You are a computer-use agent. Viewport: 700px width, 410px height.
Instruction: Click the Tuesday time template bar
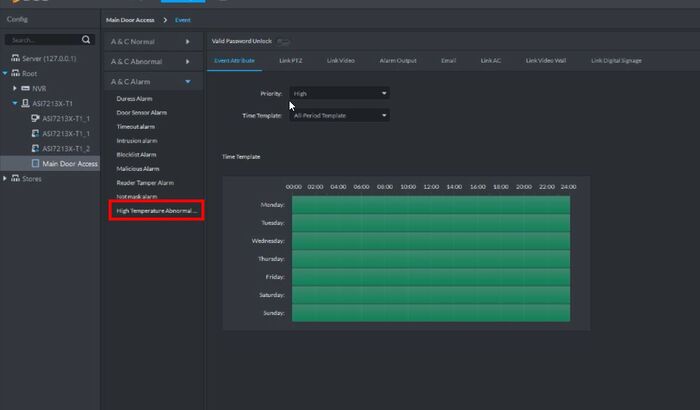[x=431, y=223]
